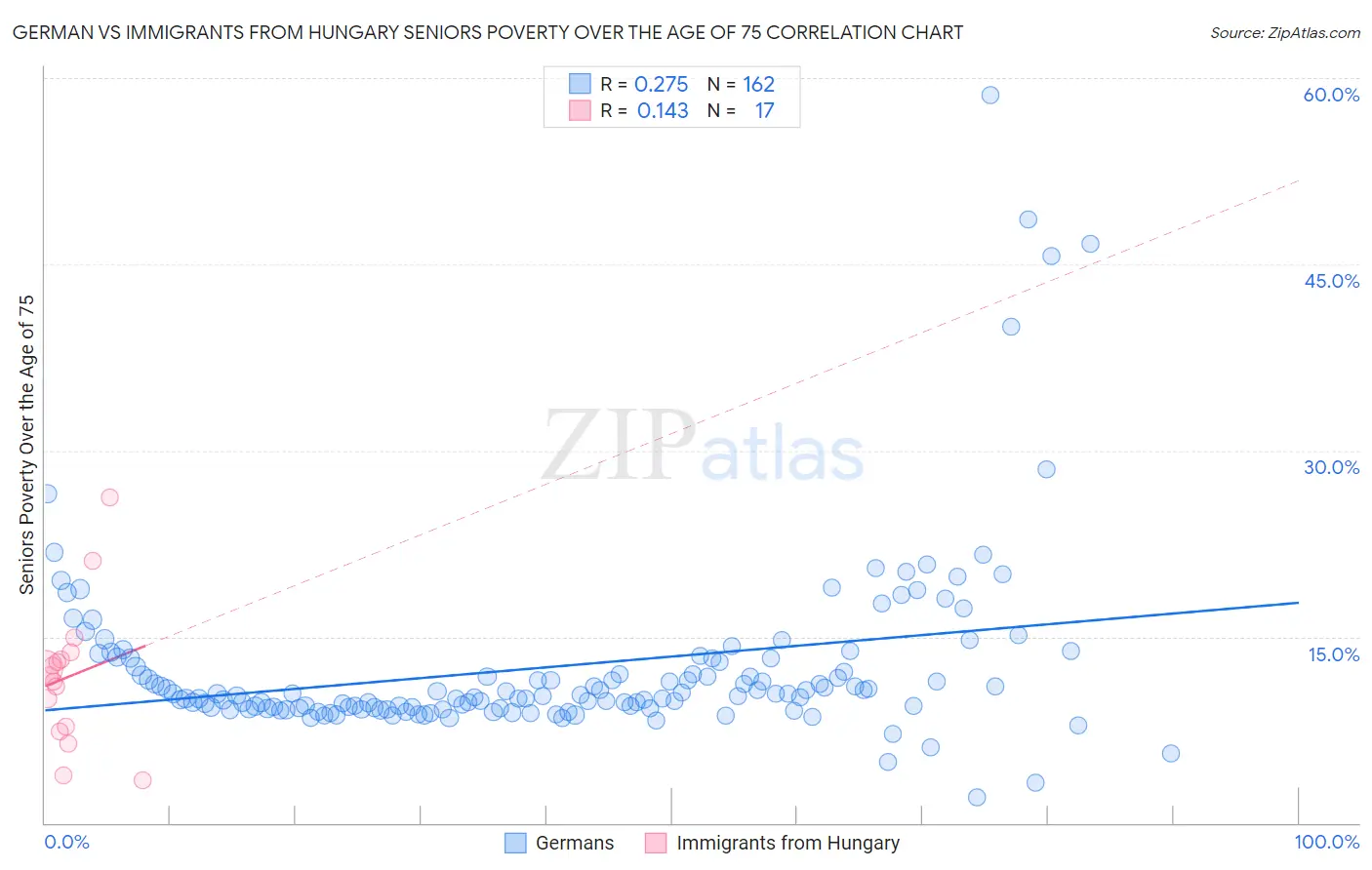This screenshot has height=870, width=1372.
Task: Click the ZIPatlas watermark logo
Action: (x=703, y=447)
